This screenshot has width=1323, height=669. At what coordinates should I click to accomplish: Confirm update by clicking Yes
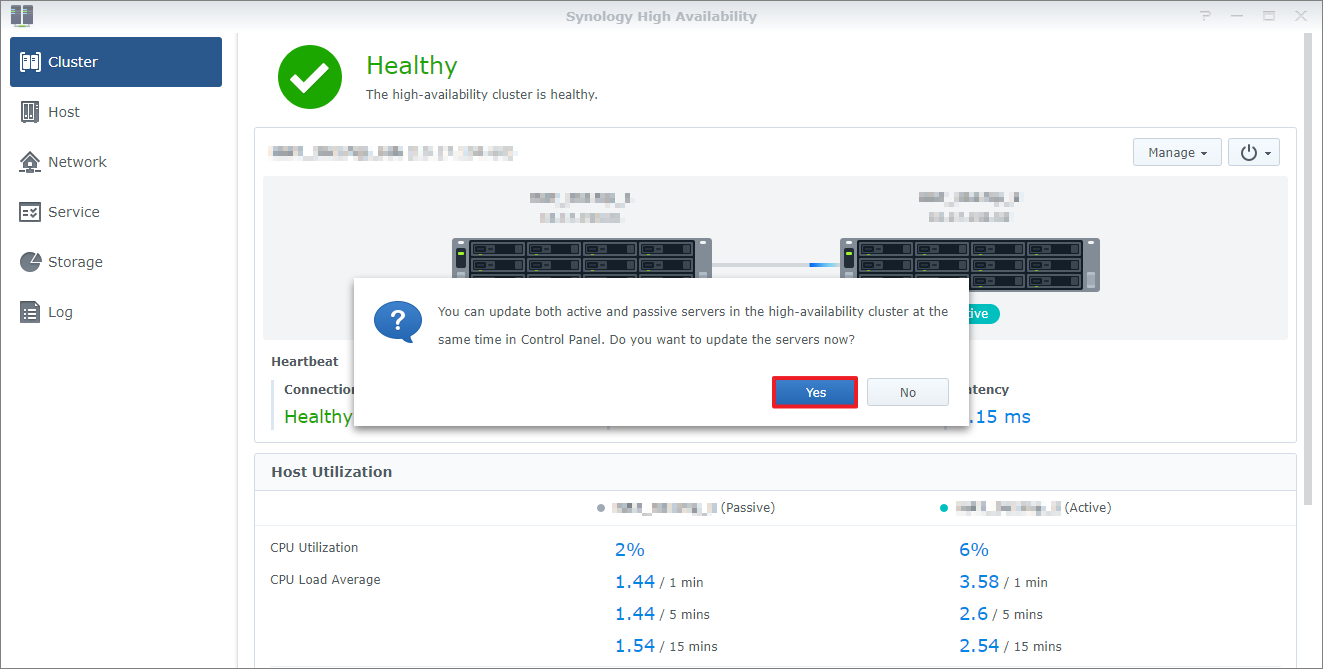pos(815,392)
